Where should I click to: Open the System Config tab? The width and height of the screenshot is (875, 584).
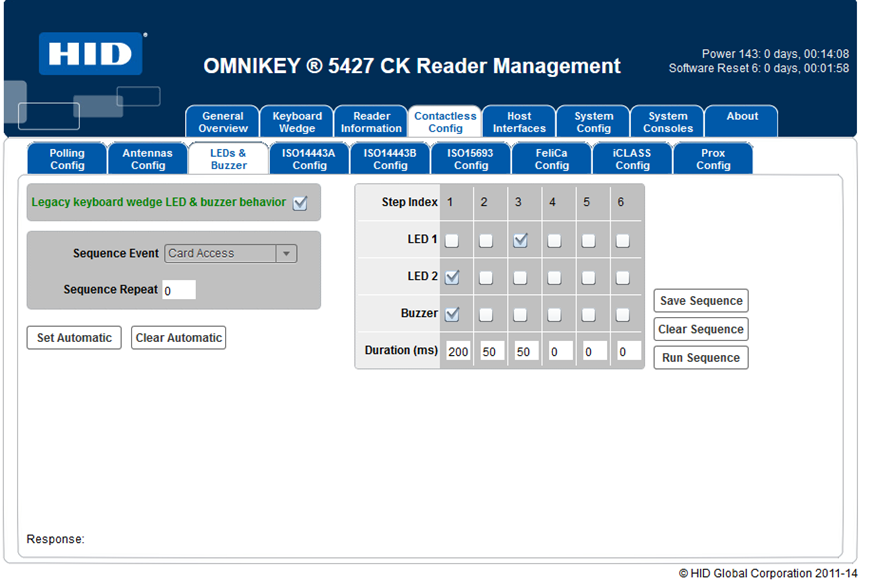(593, 122)
